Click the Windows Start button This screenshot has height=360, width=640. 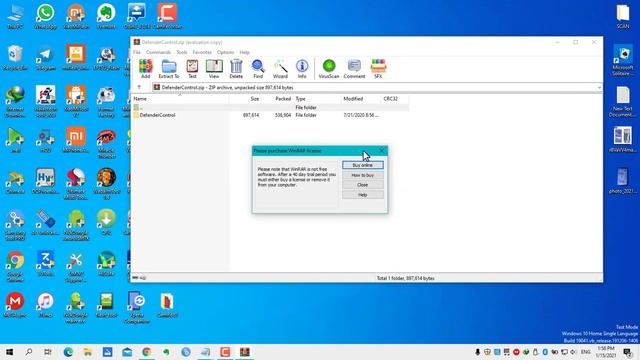click(9, 352)
